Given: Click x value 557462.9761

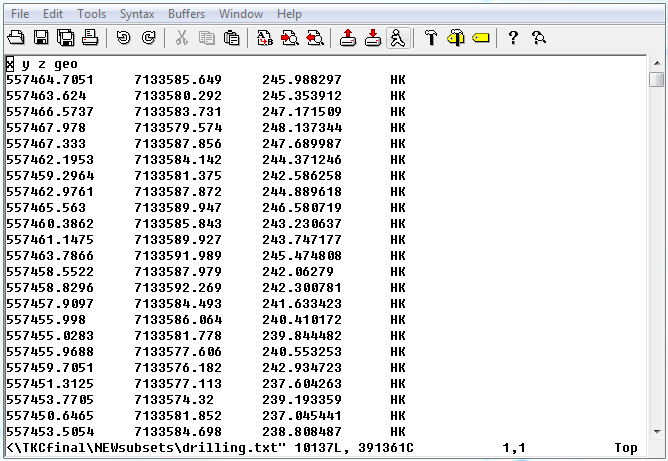Looking at the screenshot, I should pos(50,192).
